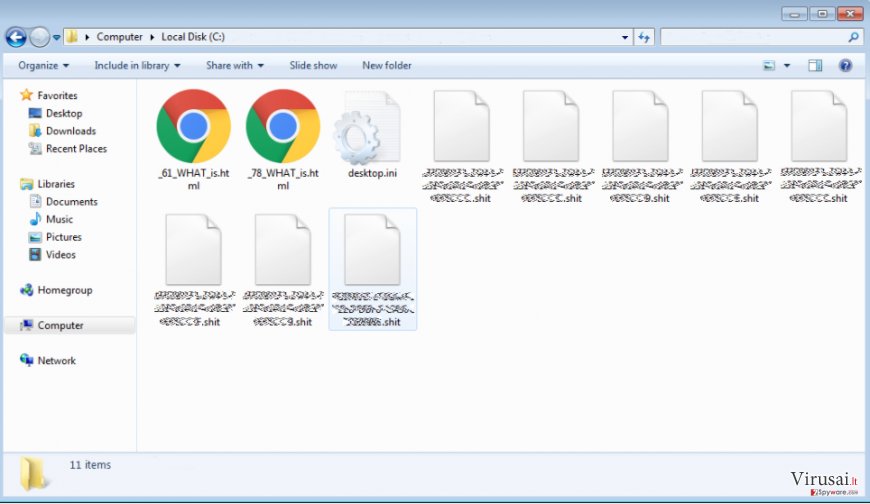Select Favorites in navigation pane
The image size is (870, 504).
coord(48,95)
